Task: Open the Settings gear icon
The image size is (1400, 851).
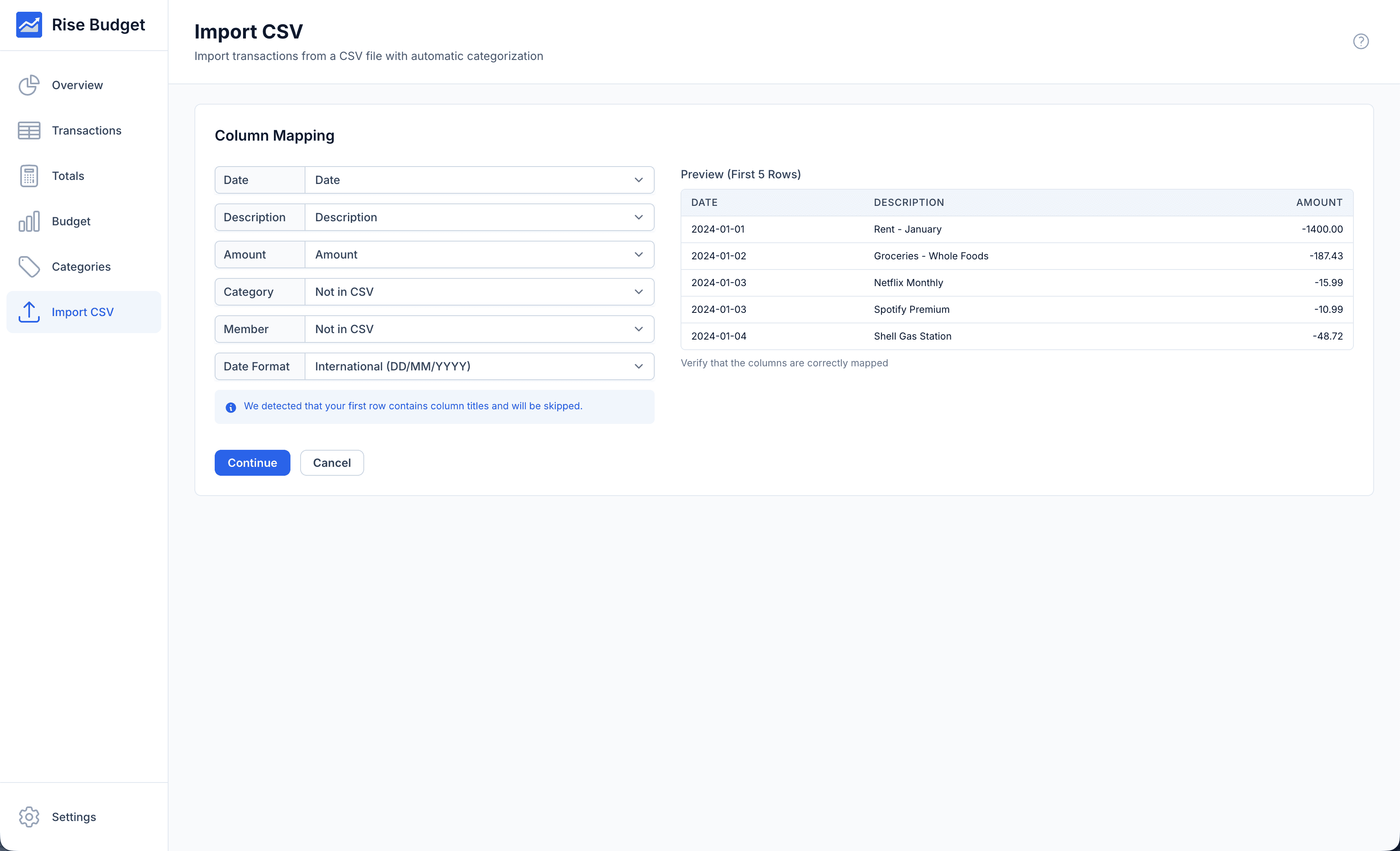Action: pos(30,816)
